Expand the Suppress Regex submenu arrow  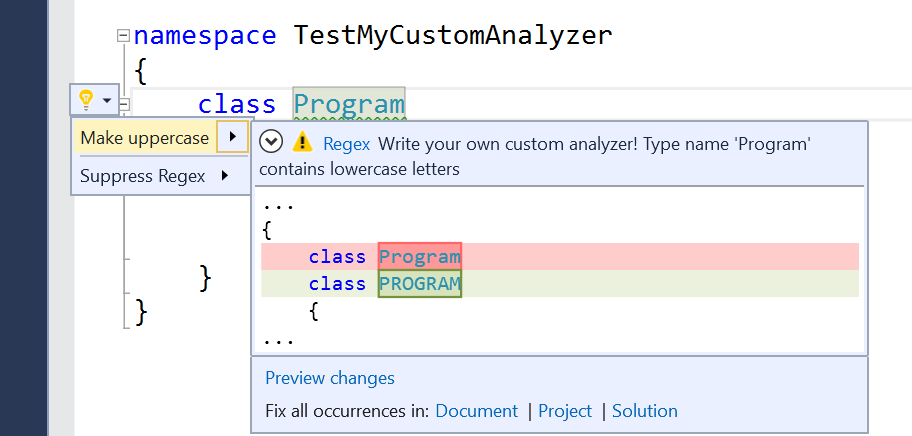click(225, 175)
